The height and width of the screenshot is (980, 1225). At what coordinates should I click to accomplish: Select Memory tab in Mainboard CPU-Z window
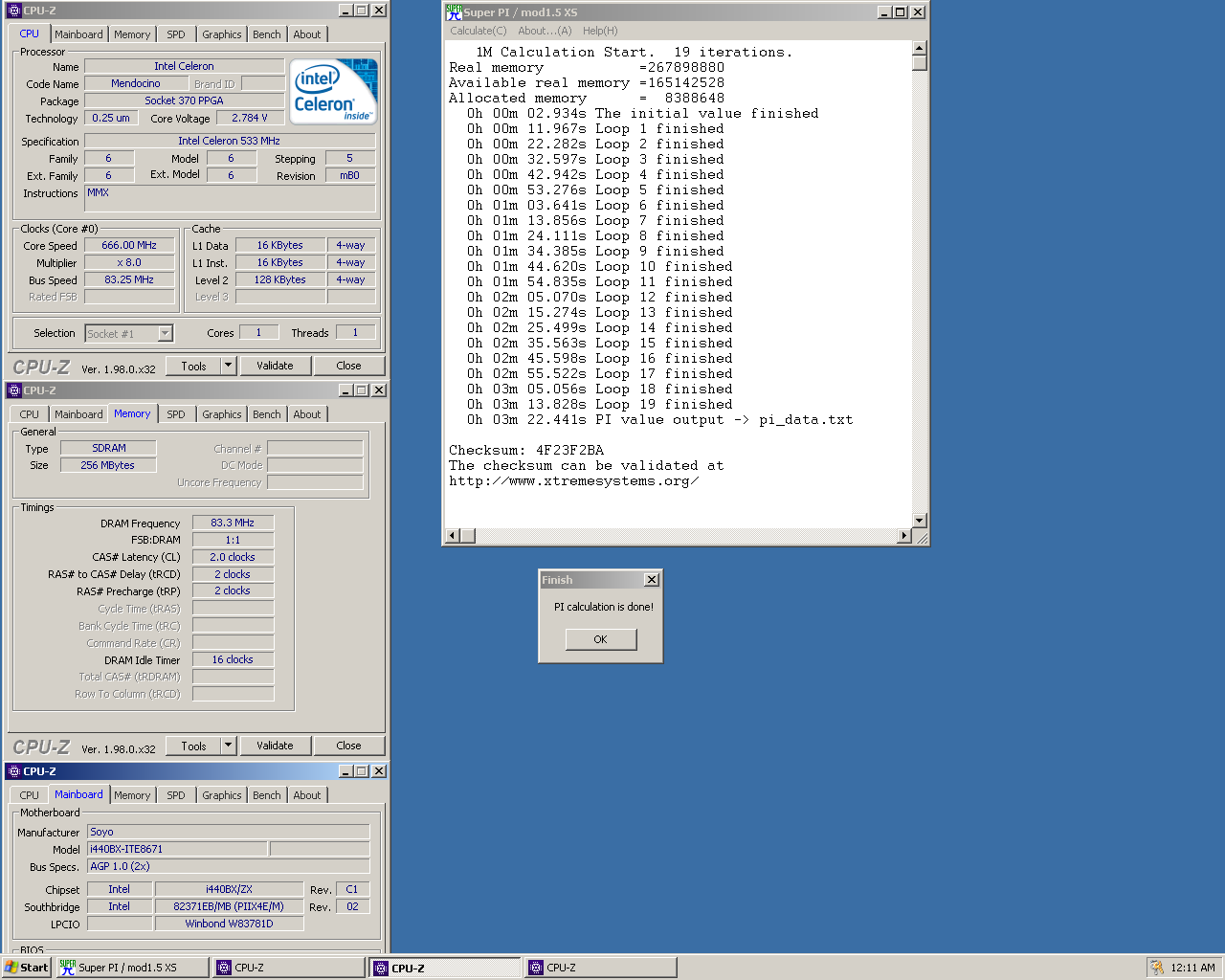[132, 795]
